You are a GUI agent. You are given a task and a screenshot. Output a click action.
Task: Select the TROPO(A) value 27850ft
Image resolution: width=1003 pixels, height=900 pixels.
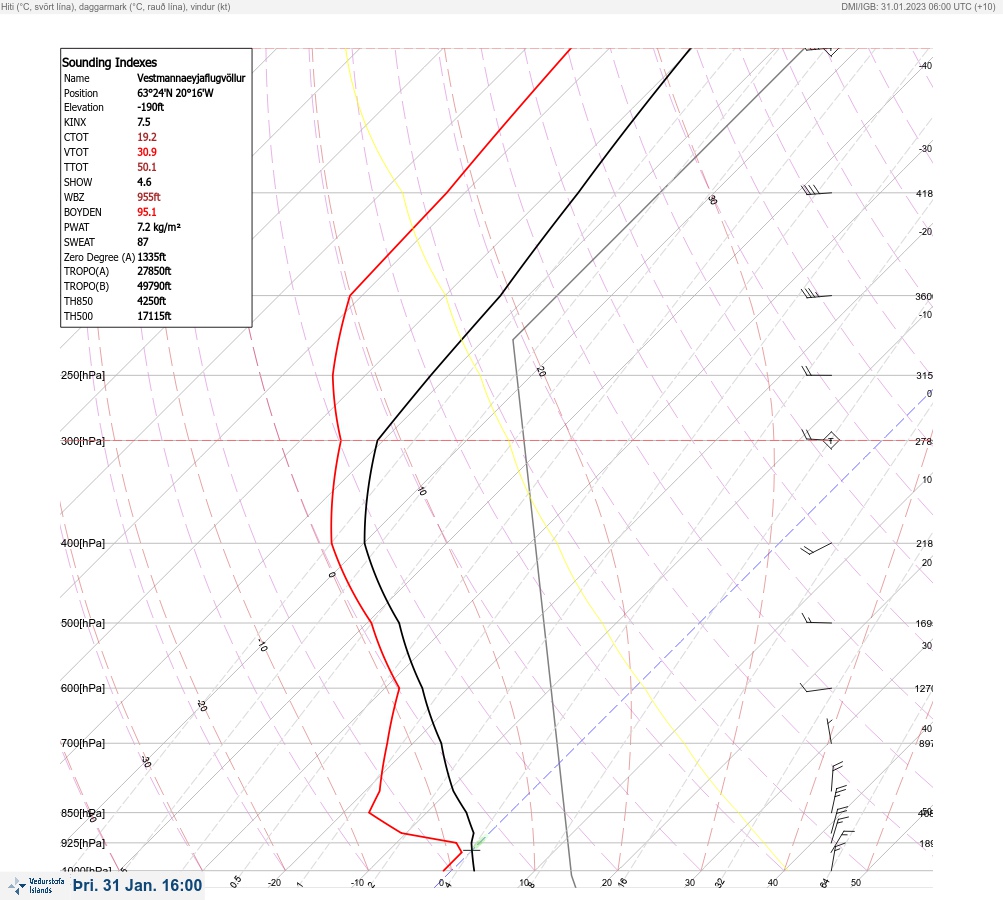coord(154,271)
